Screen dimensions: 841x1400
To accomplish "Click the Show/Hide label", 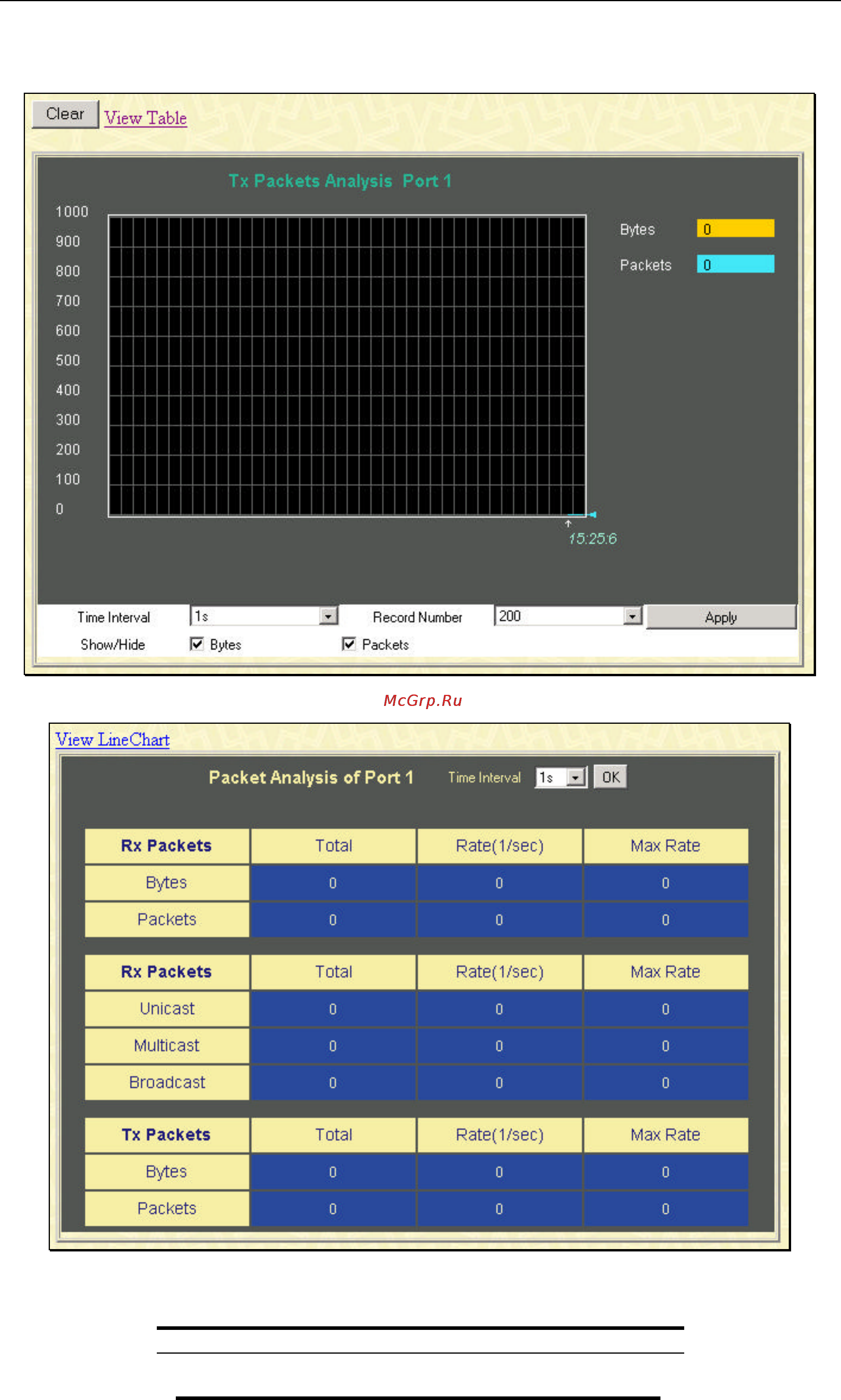I will point(113,645).
